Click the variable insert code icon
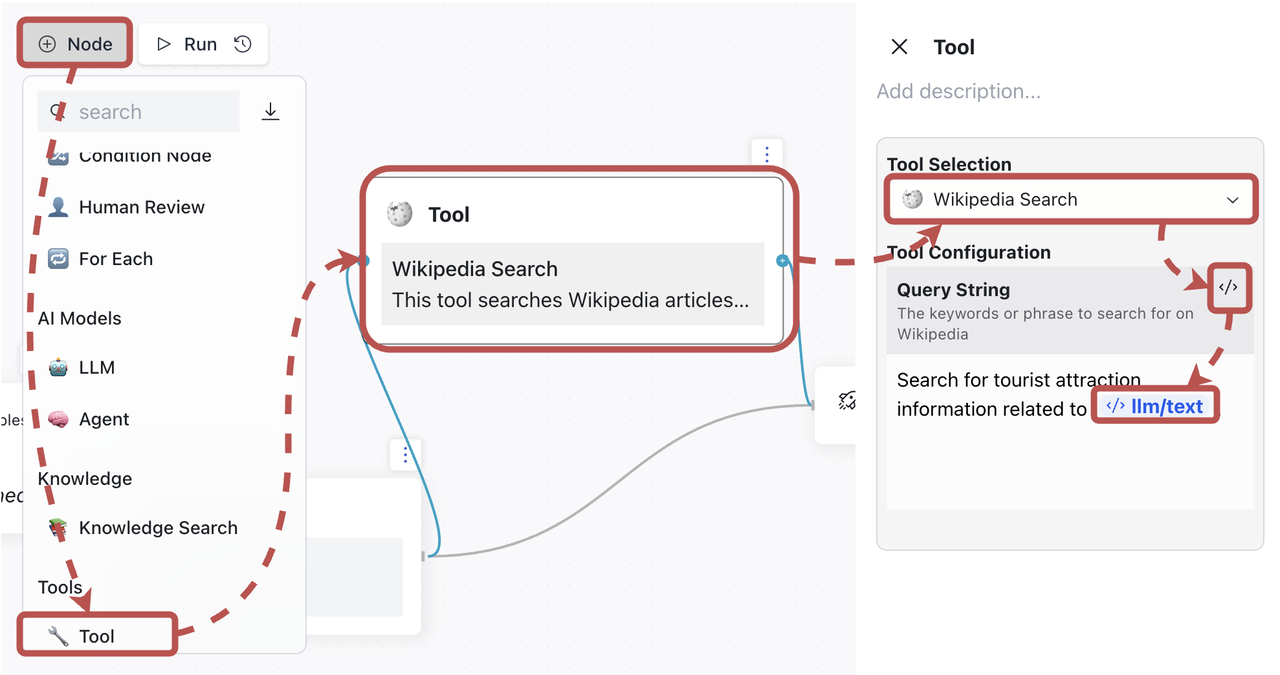 [1228, 288]
